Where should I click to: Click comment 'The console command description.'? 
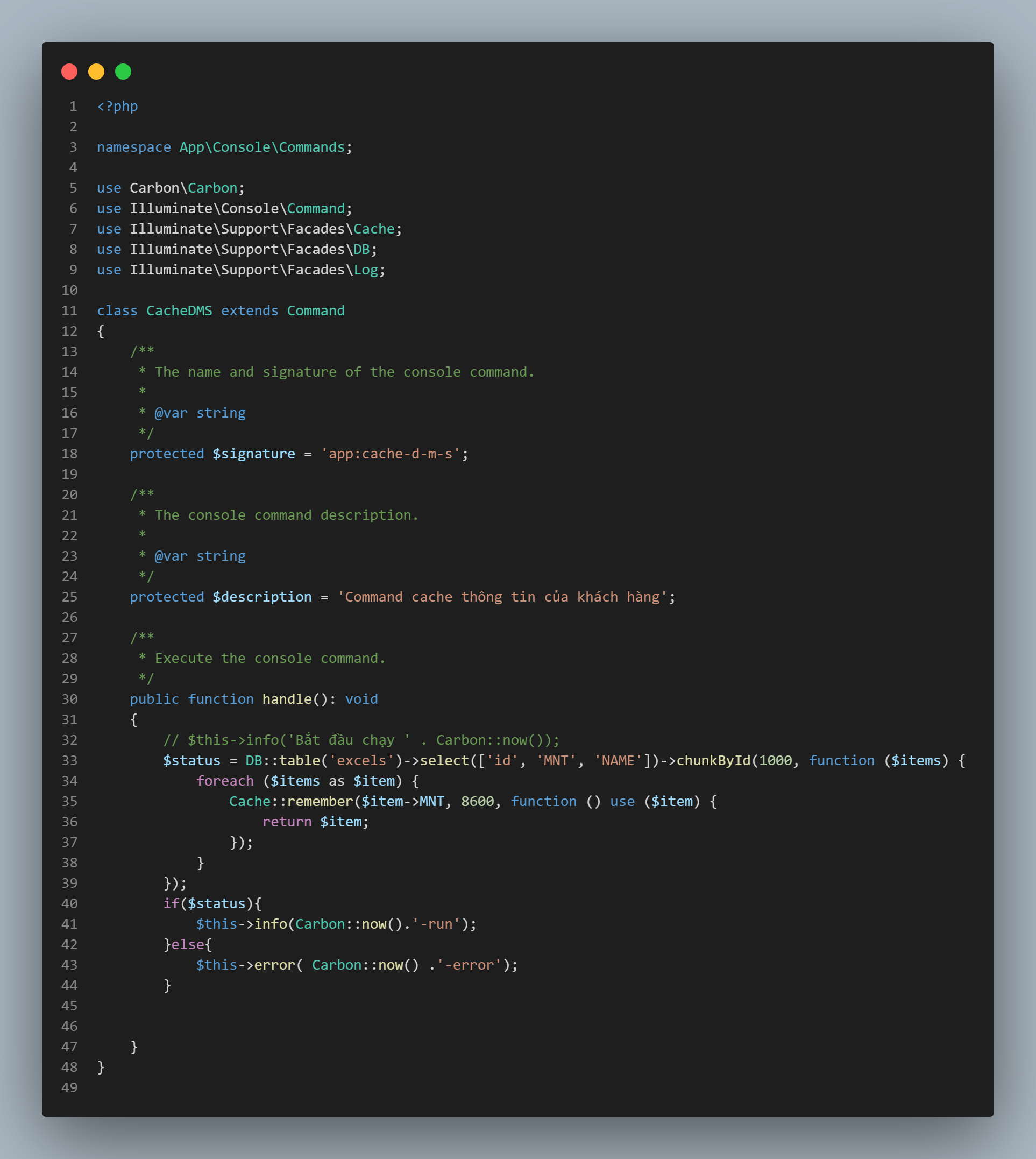[x=287, y=516]
